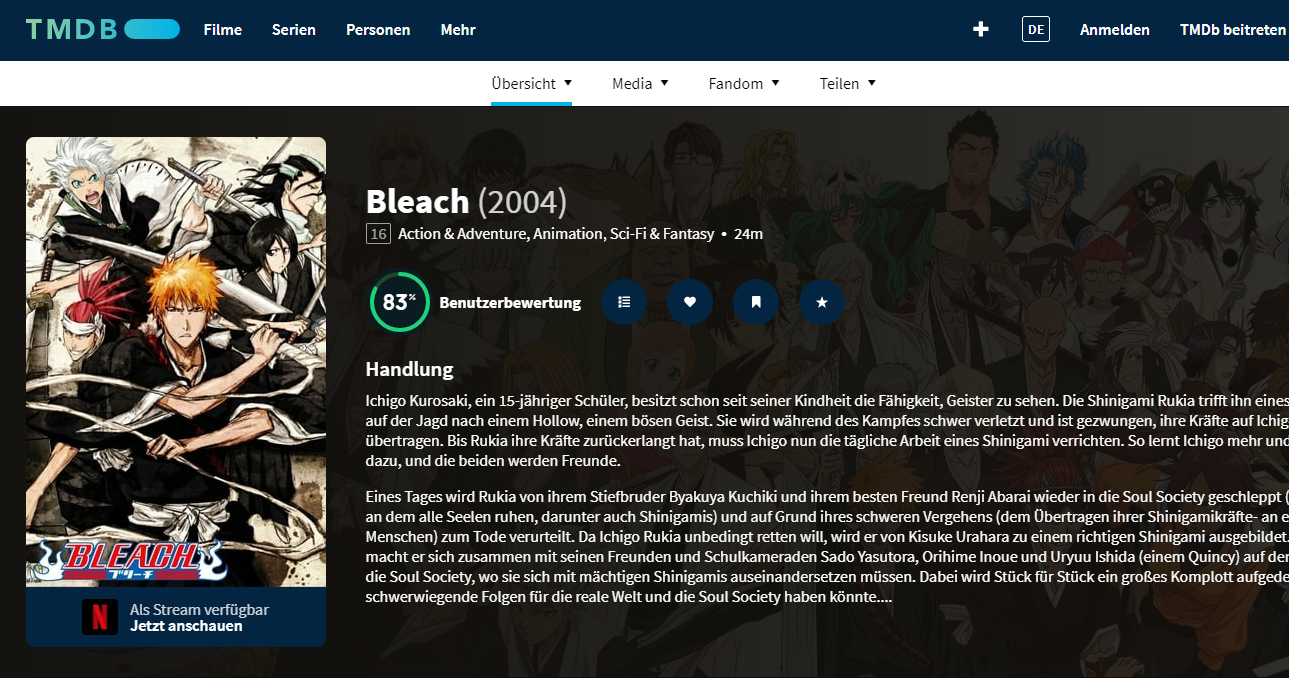This screenshot has width=1289, height=678.
Task: Click Jetzt anschauen streaming link
Action: [186, 626]
